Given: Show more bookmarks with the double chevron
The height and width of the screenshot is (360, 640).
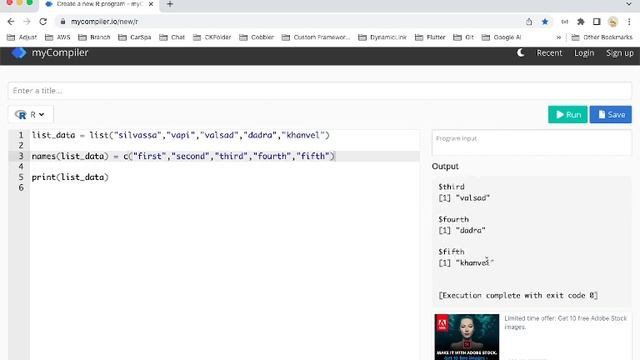Looking at the screenshot, I should coord(559,37).
